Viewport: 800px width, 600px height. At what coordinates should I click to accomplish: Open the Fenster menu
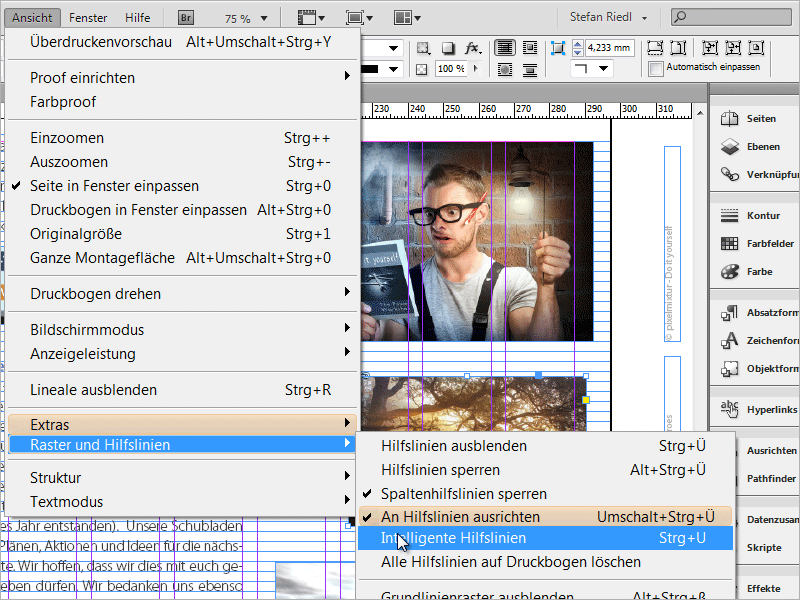tap(89, 18)
